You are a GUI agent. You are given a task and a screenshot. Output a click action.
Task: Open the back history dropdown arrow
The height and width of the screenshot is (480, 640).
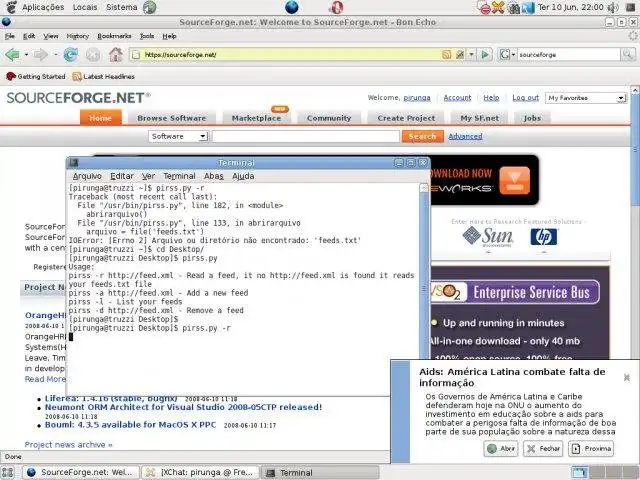coord(26,54)
